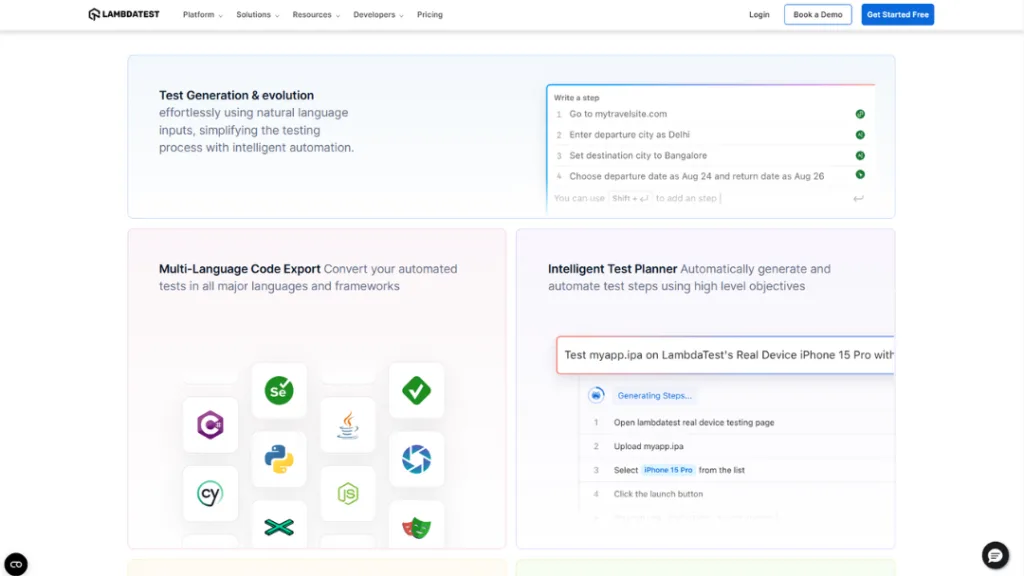Screen dimensions: 1024x576
Task: Select the green diamond checkmark icon
Action: click(x=417, y=391)
